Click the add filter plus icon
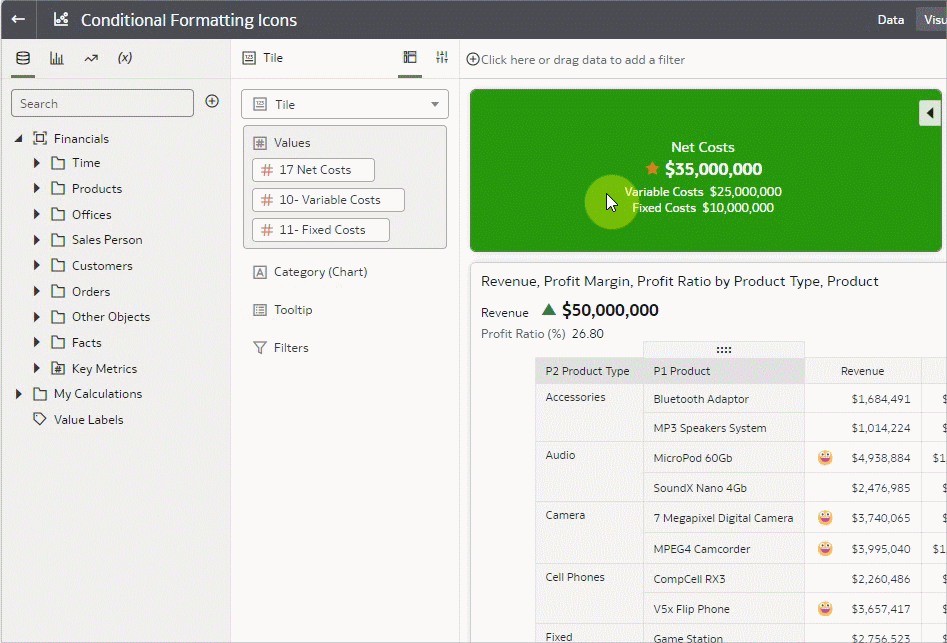The height and width of the screenshot is (643, 947). tap(473, 59)
